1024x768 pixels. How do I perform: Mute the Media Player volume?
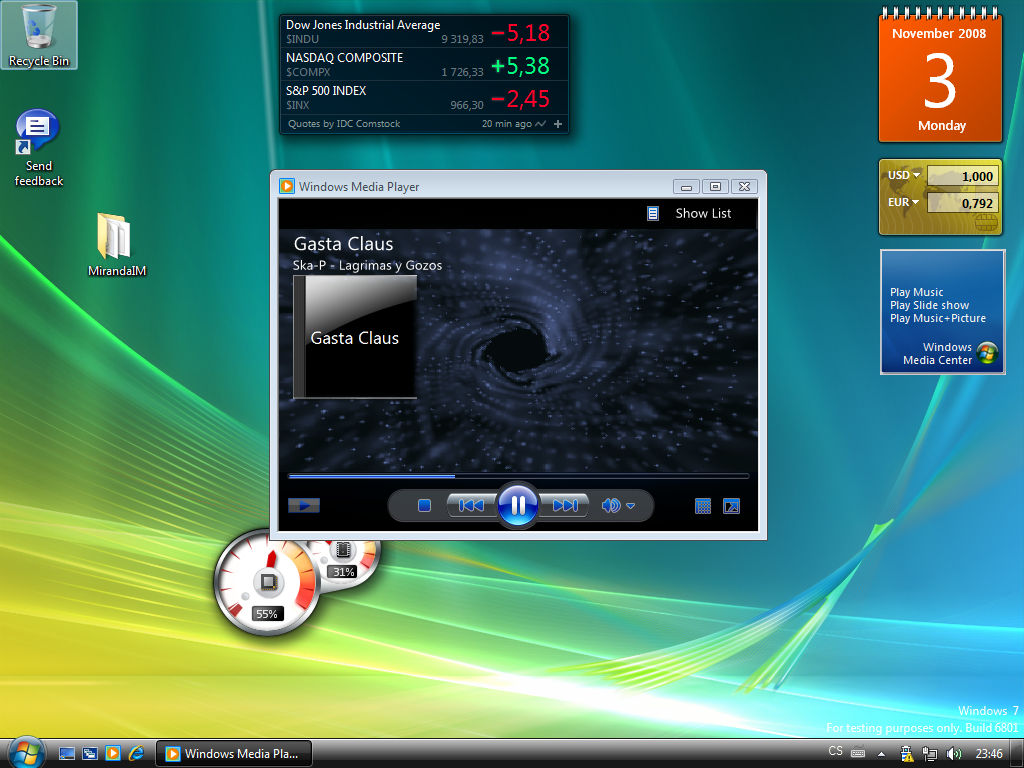pos(611,505)
